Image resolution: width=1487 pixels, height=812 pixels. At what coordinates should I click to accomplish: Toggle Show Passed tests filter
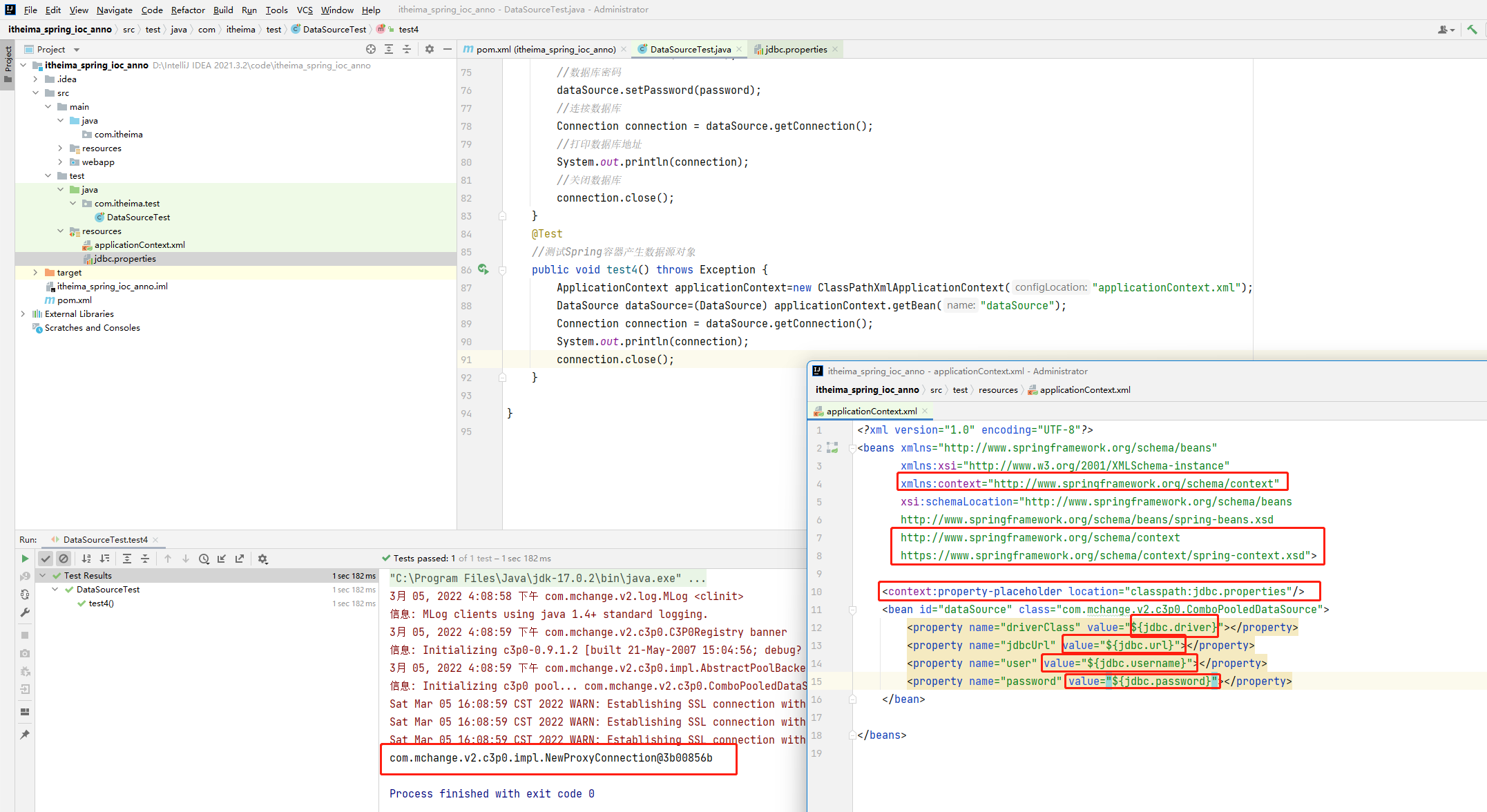(x=46, y=559)
